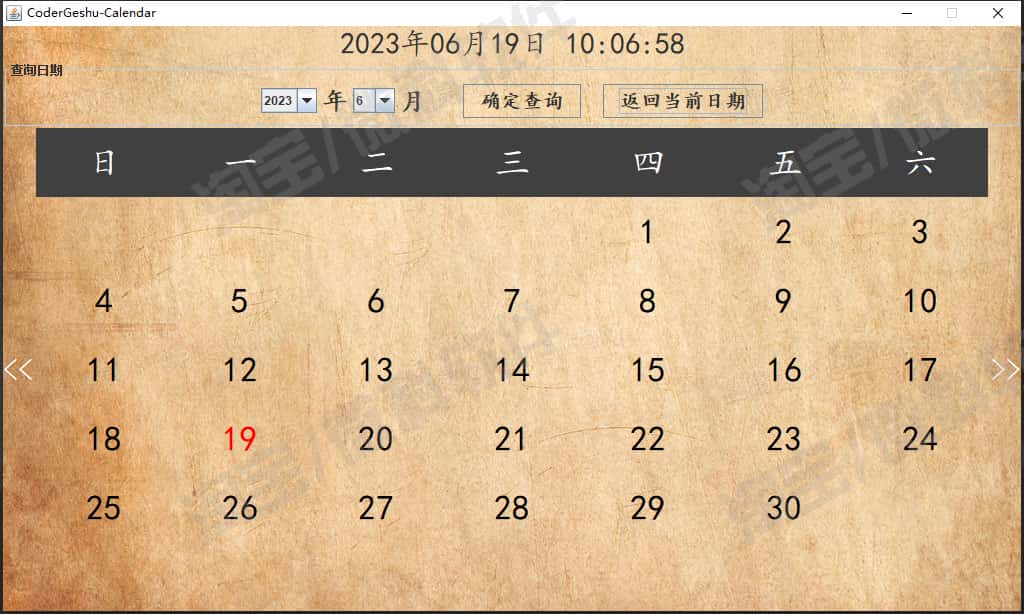Select day 5 in the calendar
The image size is (1024, 614).
[239, 301]
